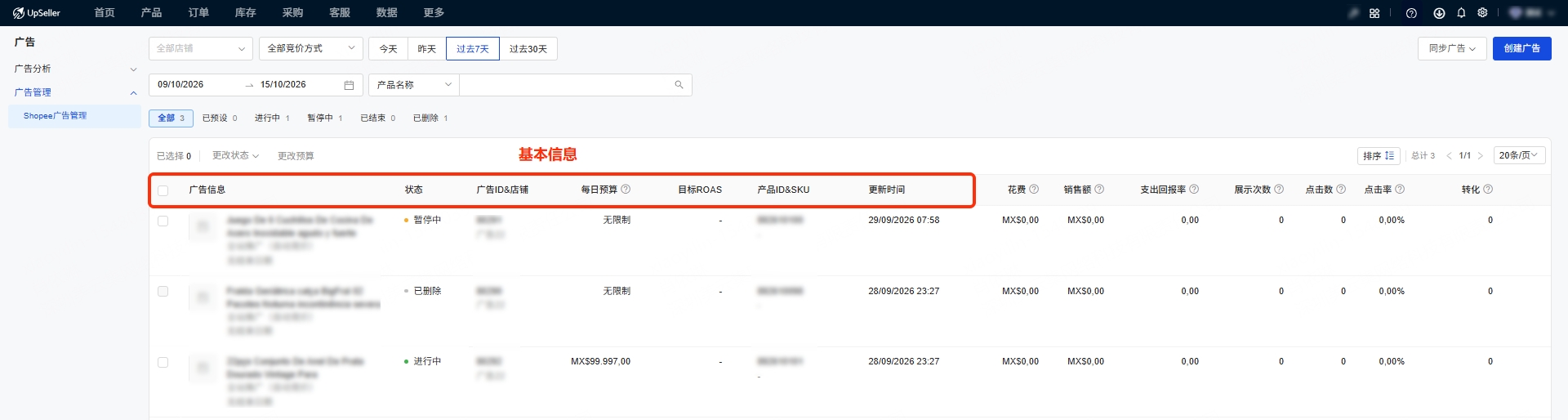Open the user account dropdown in top bar
Image resolution: width=1568 pixels, height=420 pixels.
[x=1530, y=13]
